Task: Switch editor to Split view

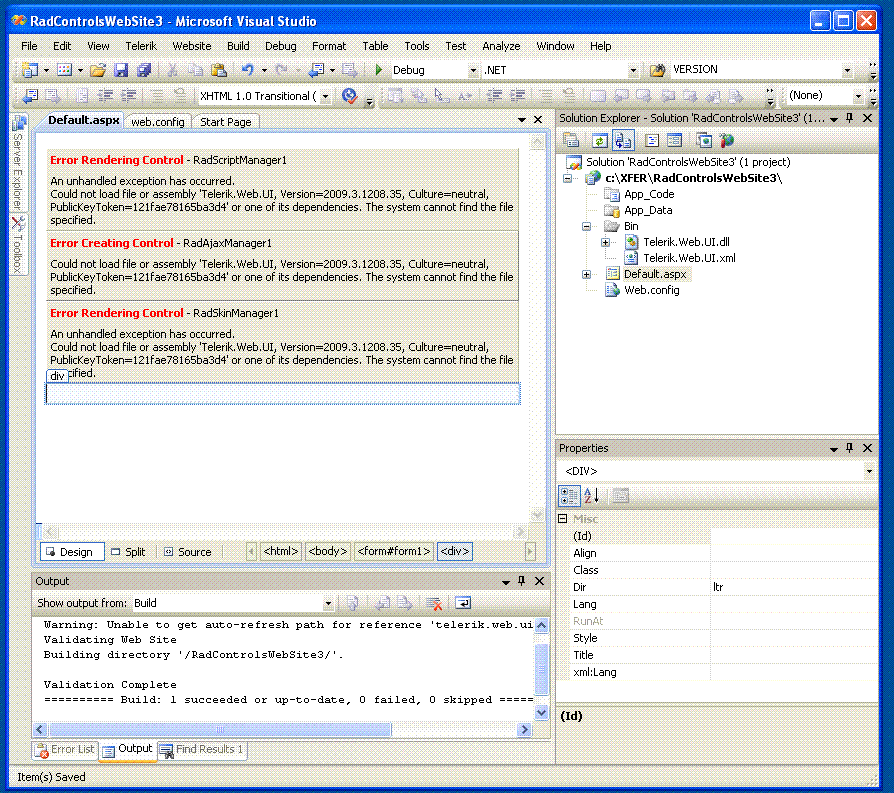Action: click(x=129, y=552)
